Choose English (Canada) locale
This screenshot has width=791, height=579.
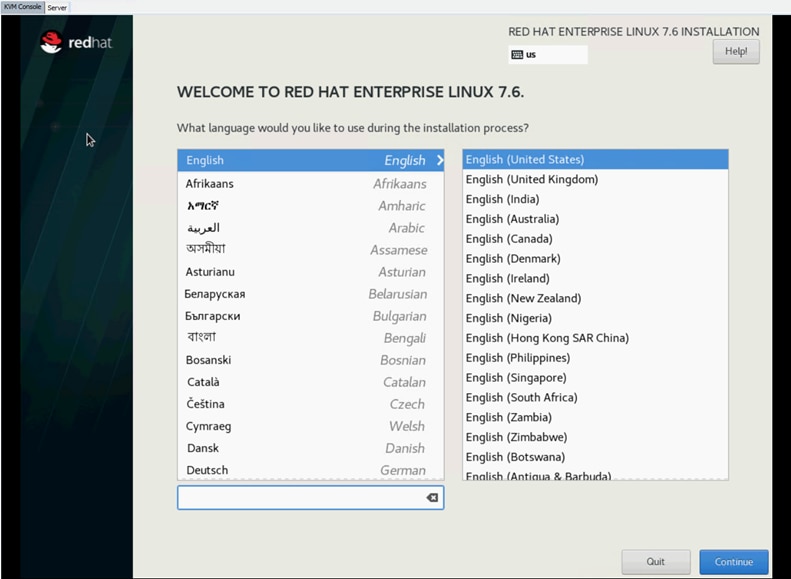coord(595,239)
